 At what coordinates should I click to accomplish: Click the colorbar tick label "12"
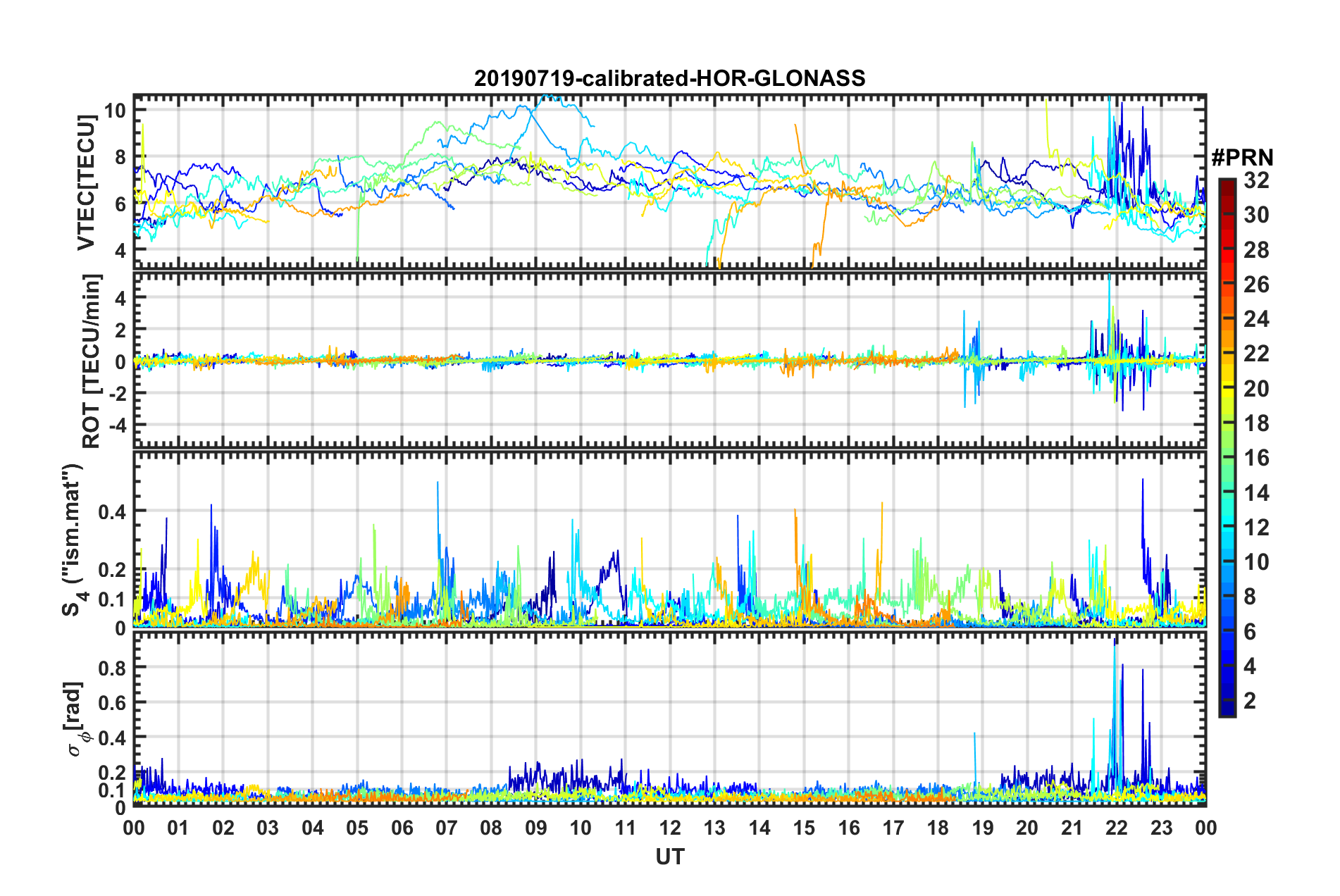click(1256, 528)
